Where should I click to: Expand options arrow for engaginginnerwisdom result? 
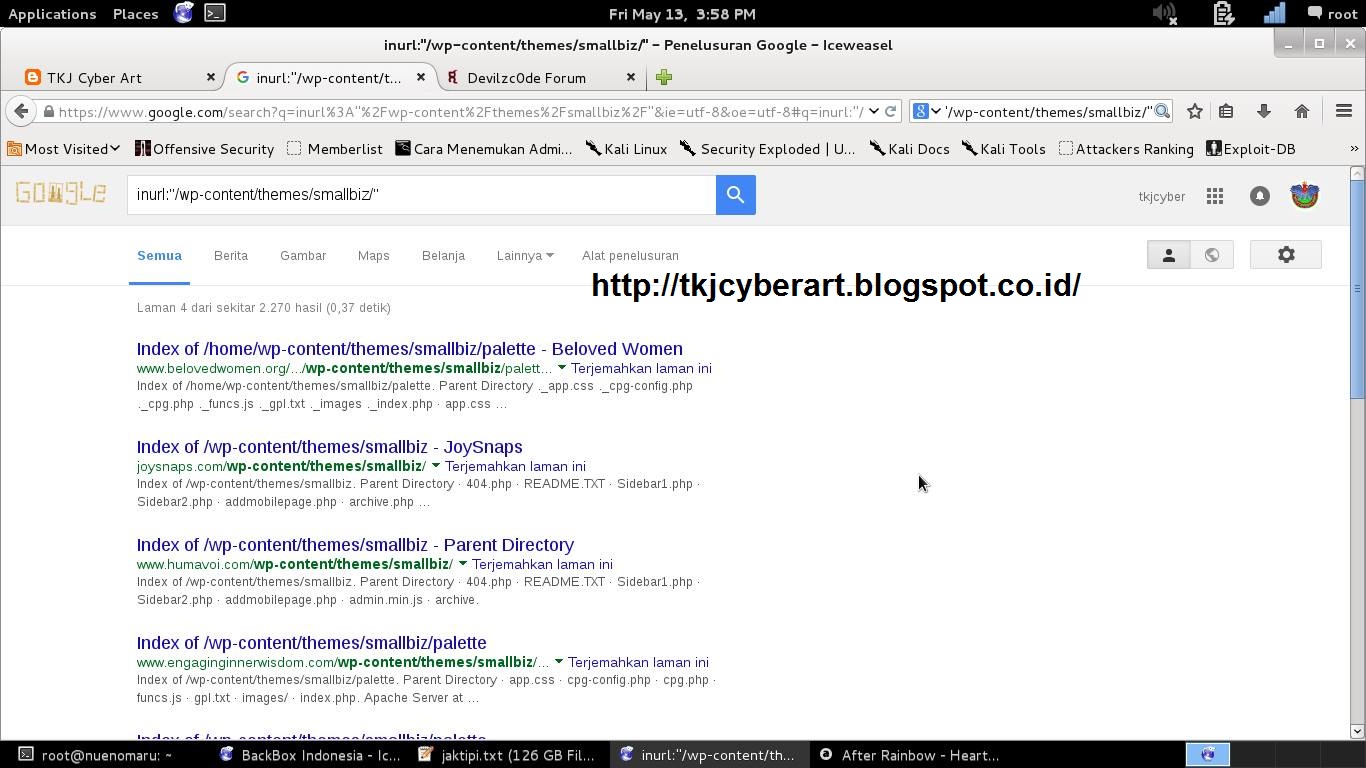click(558, 662)
